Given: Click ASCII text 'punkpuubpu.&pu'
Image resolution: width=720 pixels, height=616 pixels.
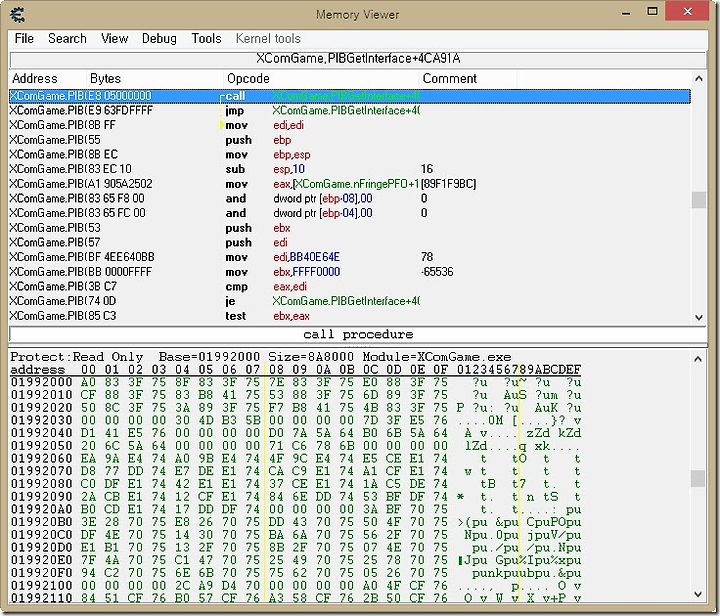Looking at the screenshot, I should [x=527, y=573].
